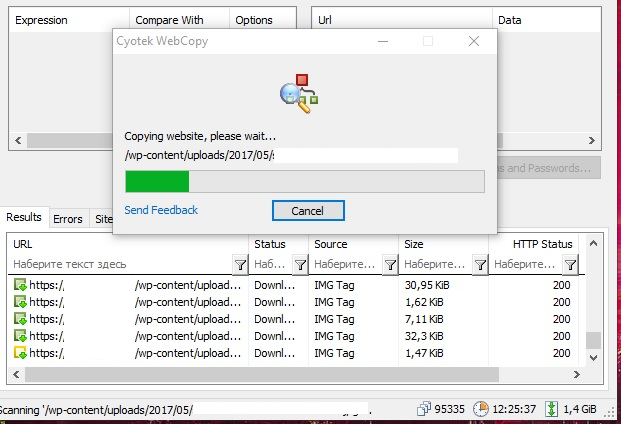The height and width of the screenshot is (424, 621).
Task: Click the scroll-left arrow of the Expression list
Action: click(x=18, y=141)
